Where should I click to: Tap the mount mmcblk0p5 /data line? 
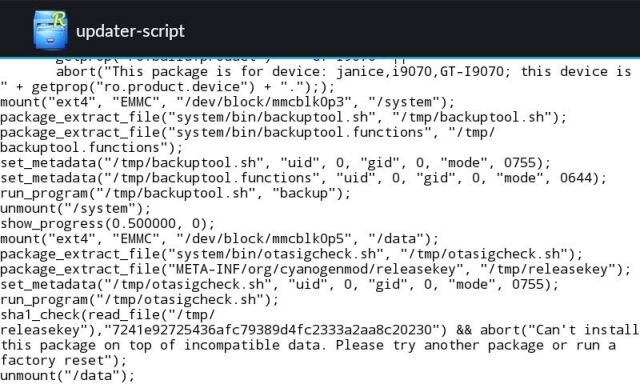click(219, 239)
